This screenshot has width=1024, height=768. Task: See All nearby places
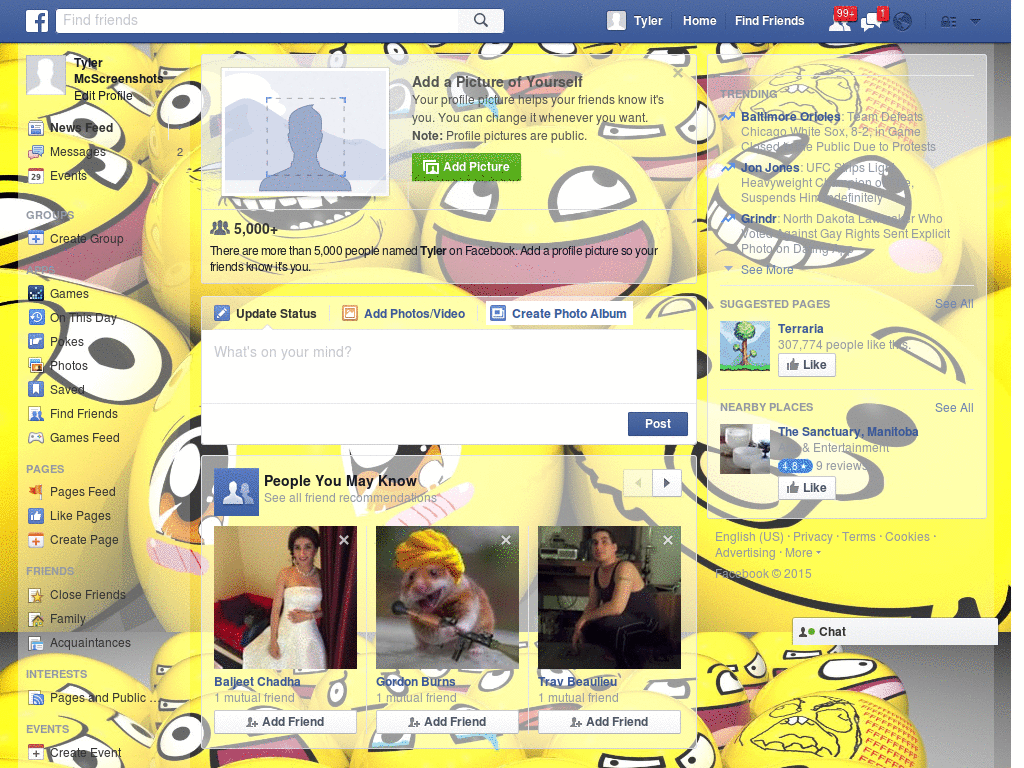click(953, 408)
